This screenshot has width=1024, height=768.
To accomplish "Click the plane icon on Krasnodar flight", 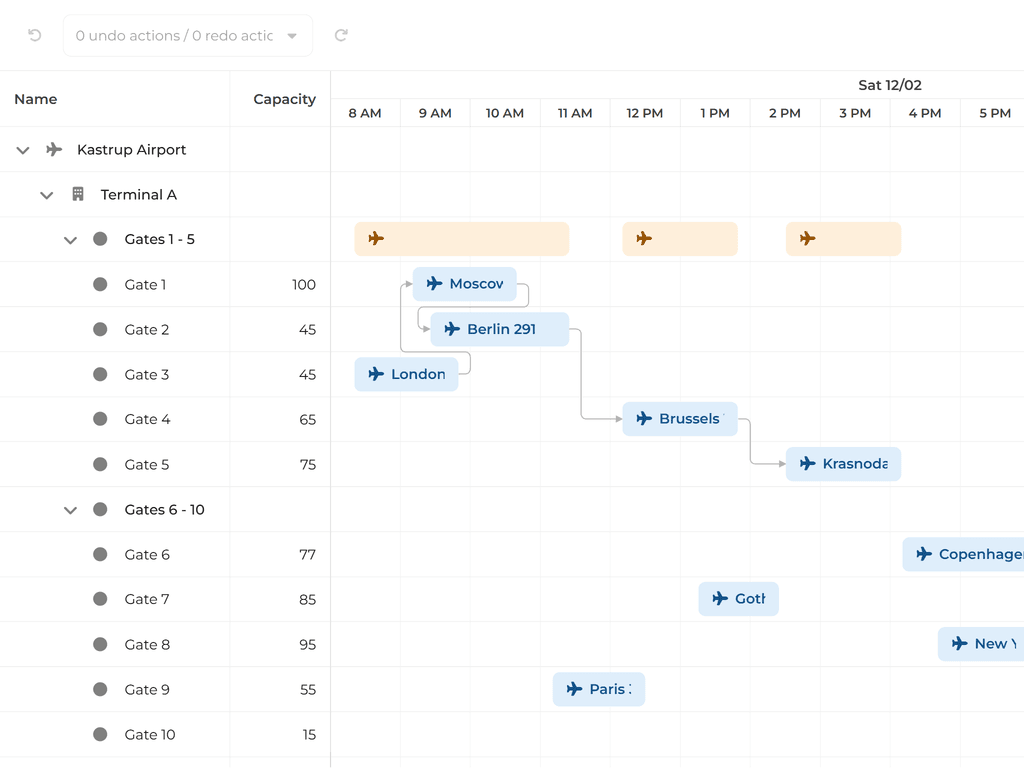I will tap(807, 464).
